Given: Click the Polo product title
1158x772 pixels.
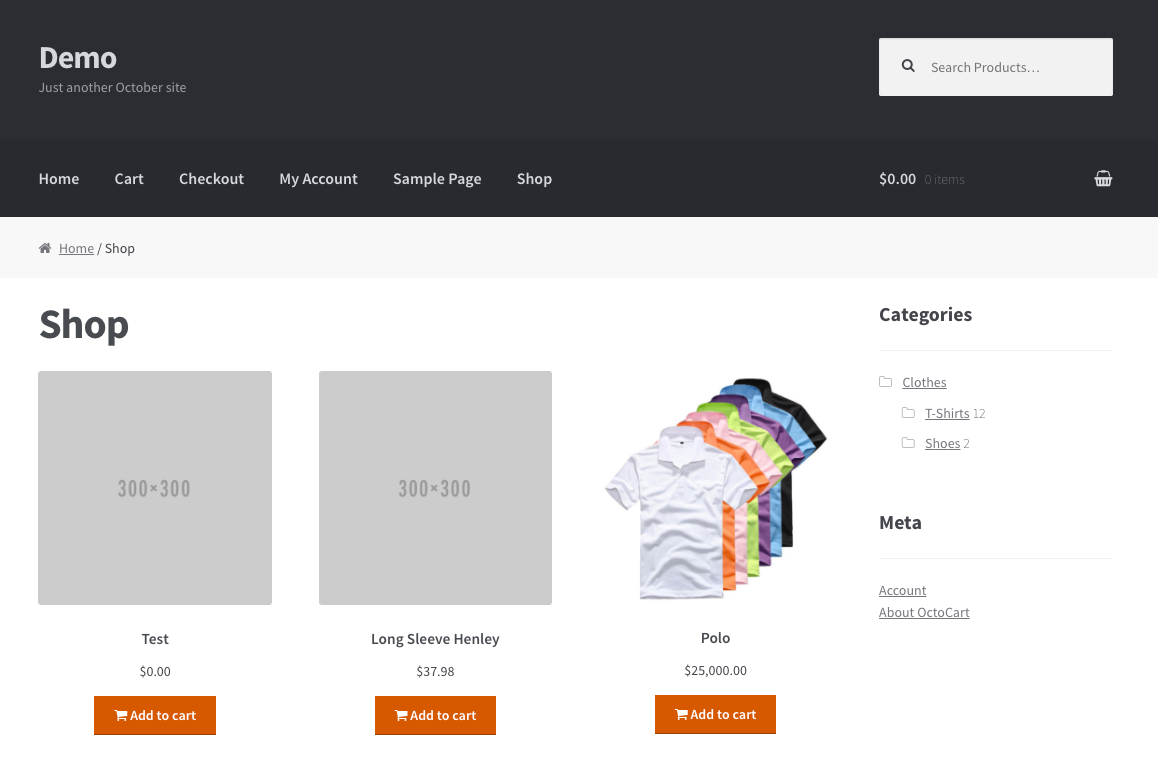Looking at the screenshot, I should pyautogui.click(x=716, y=638).
